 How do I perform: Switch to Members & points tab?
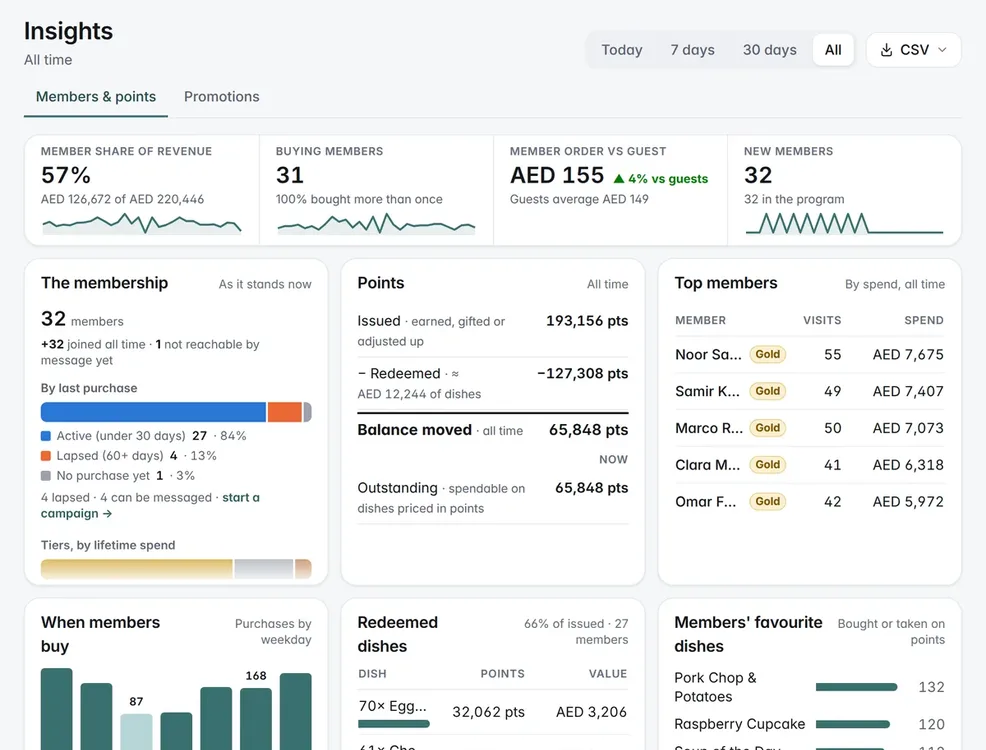[x=96, y=97]
